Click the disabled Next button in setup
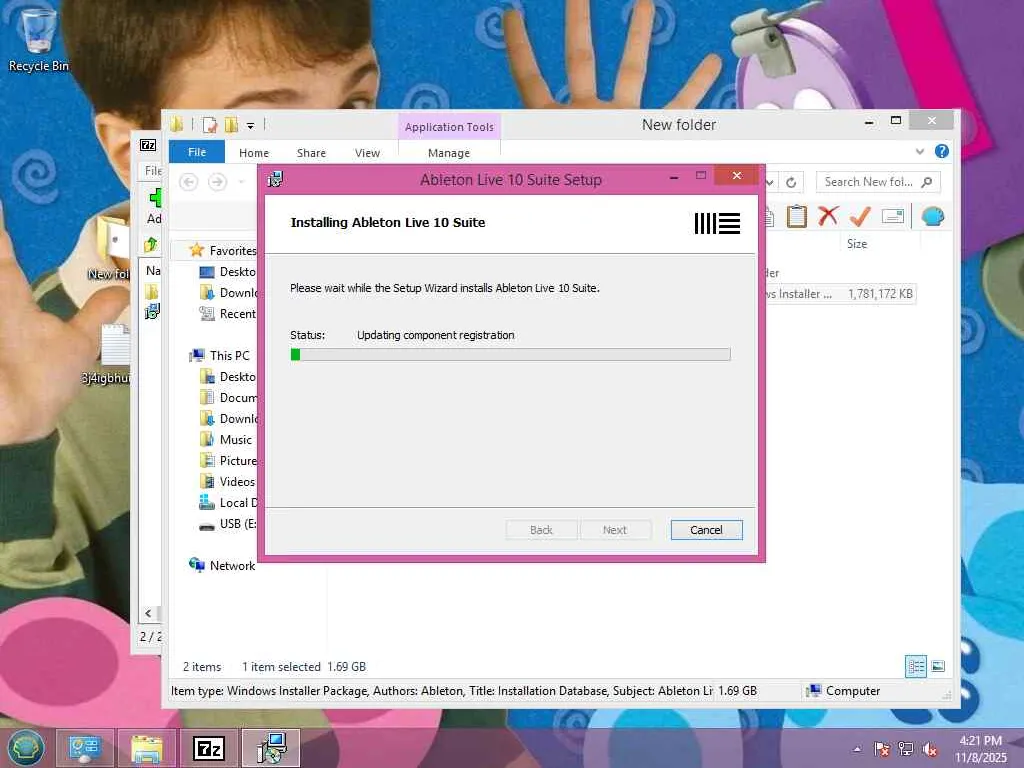The width and height of the screenshot is (1024, 768). tap(615, 530)
